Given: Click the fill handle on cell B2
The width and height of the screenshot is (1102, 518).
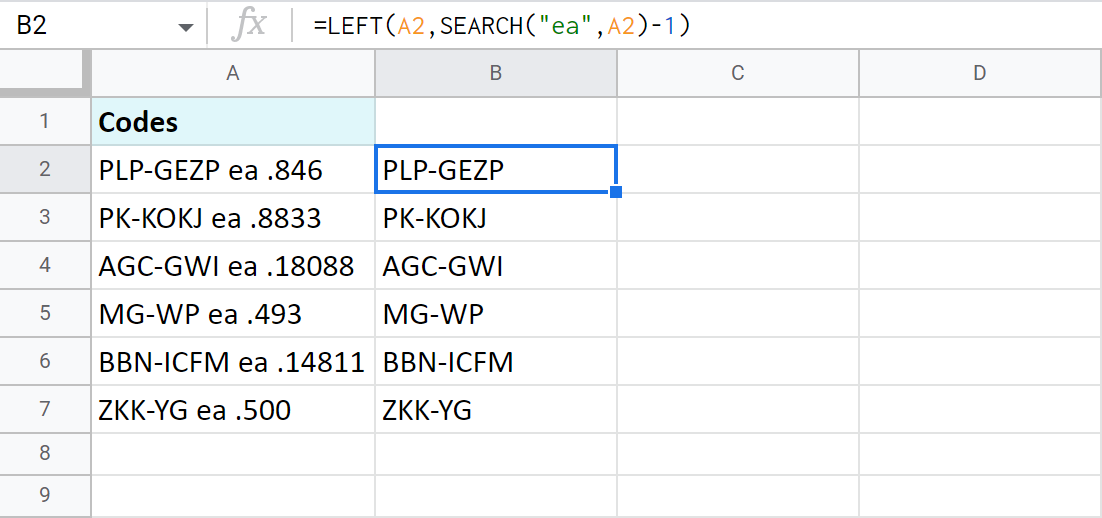Looking at the screenshot, I should (616, 192).
